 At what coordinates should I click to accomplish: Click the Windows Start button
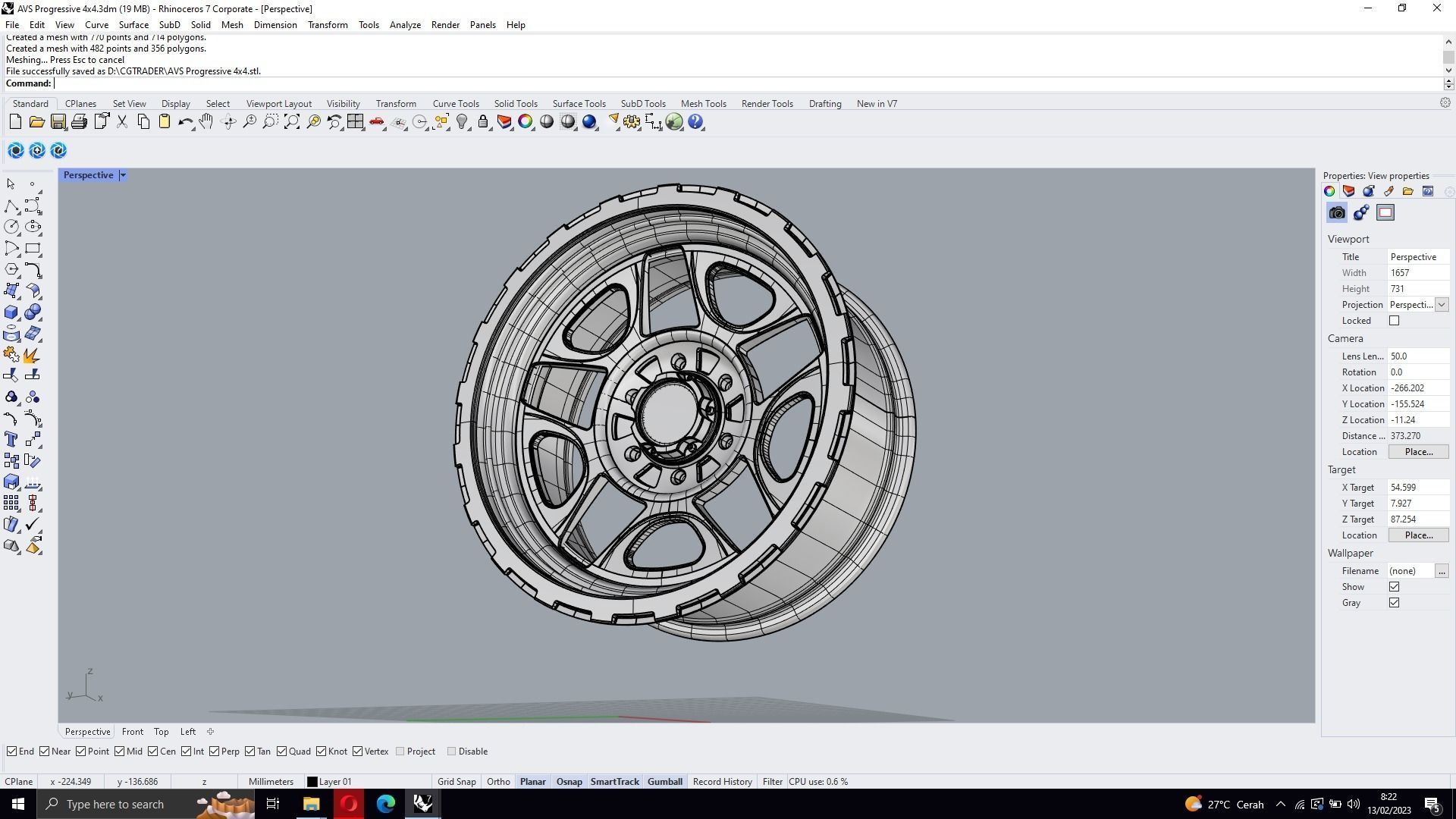tap(18, 804)
